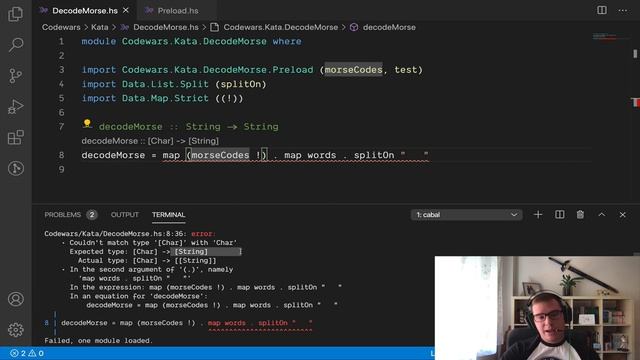Open the Extensions view
640x360 pixels.
coord(16,138)
